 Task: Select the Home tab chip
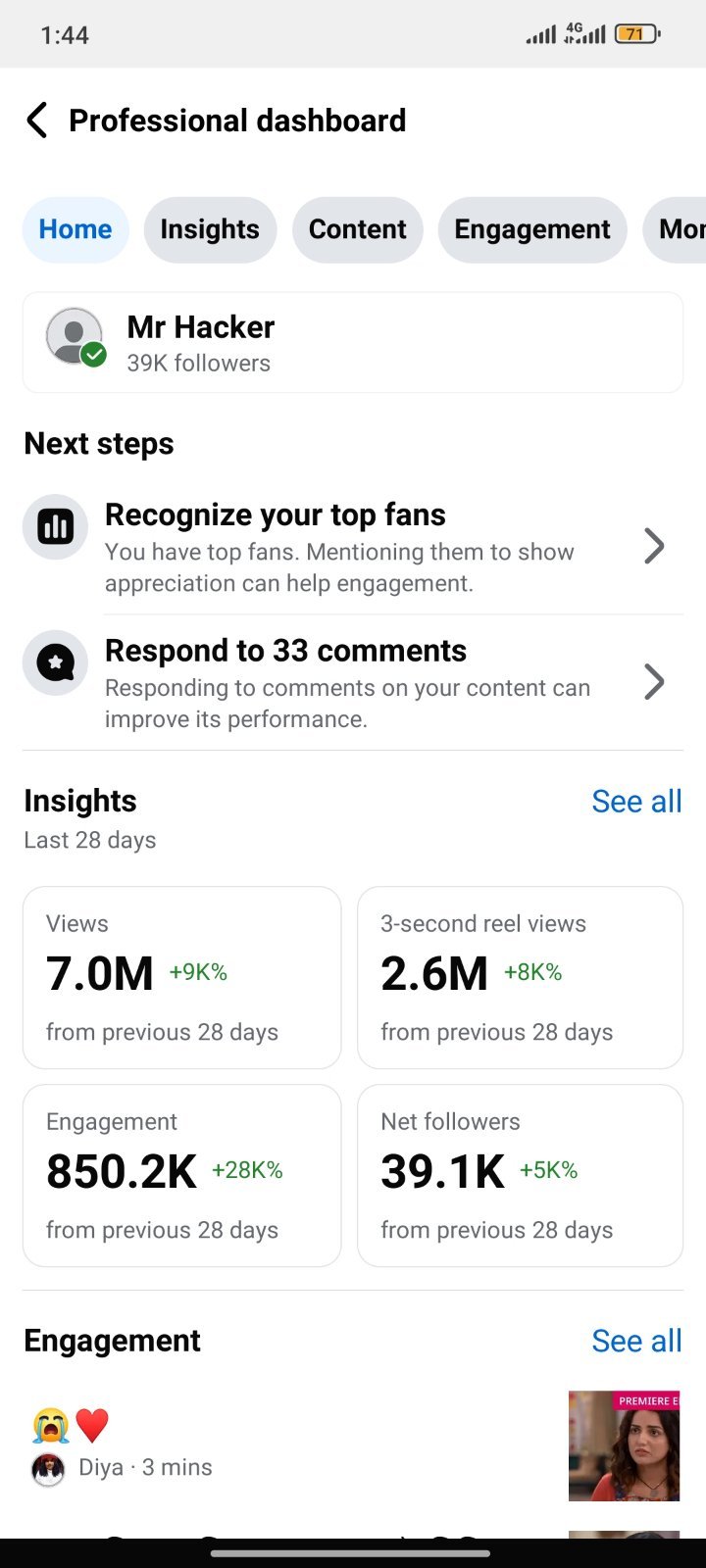point(76,229)
